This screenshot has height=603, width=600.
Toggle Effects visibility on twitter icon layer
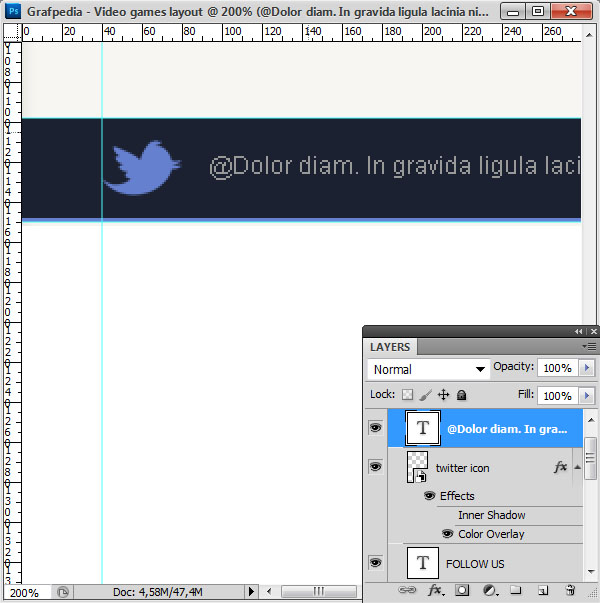[x=429, y=496]
